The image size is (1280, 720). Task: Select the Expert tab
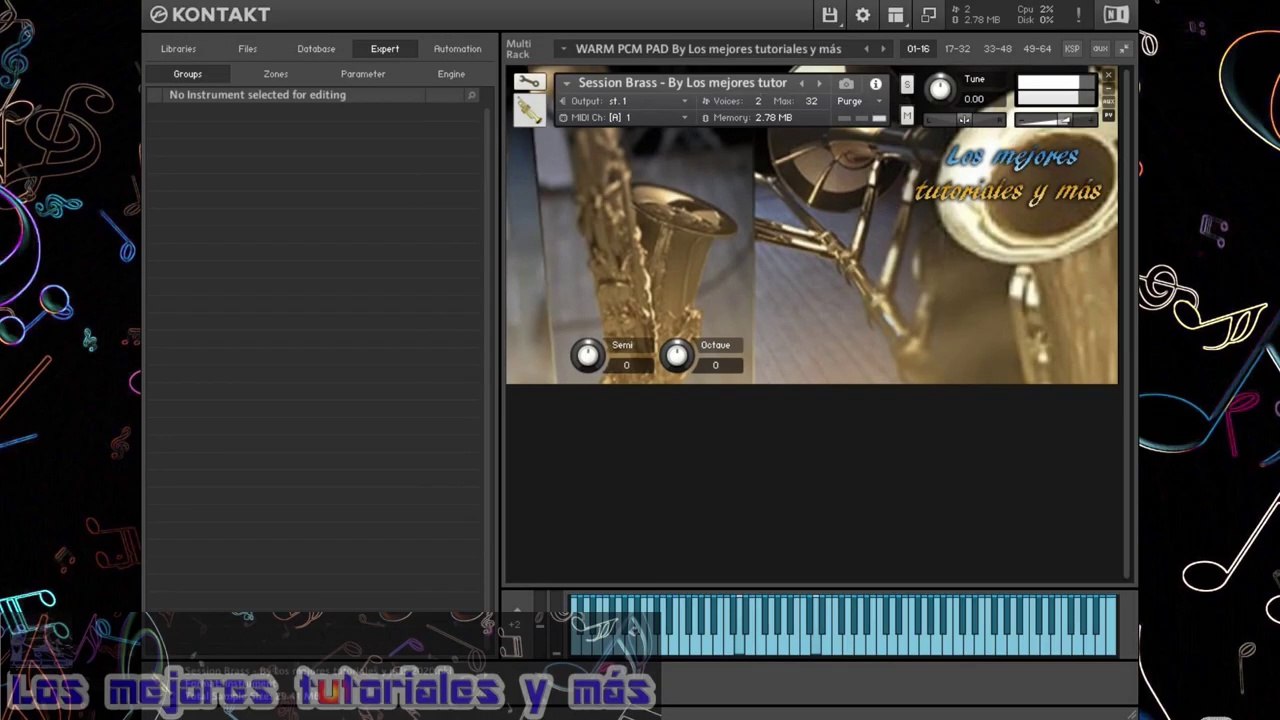pos(385,49)
